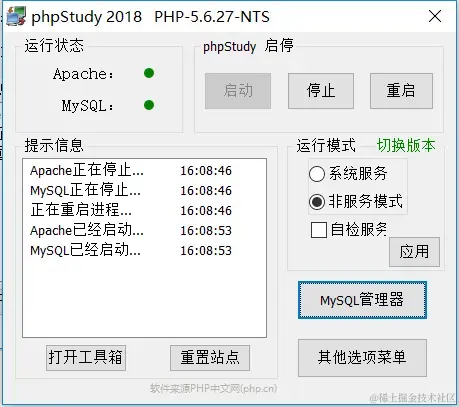Open the MySQL管理器 dropdown button
The height and width of the screenshot is (407, 459).
click(362, 300)
